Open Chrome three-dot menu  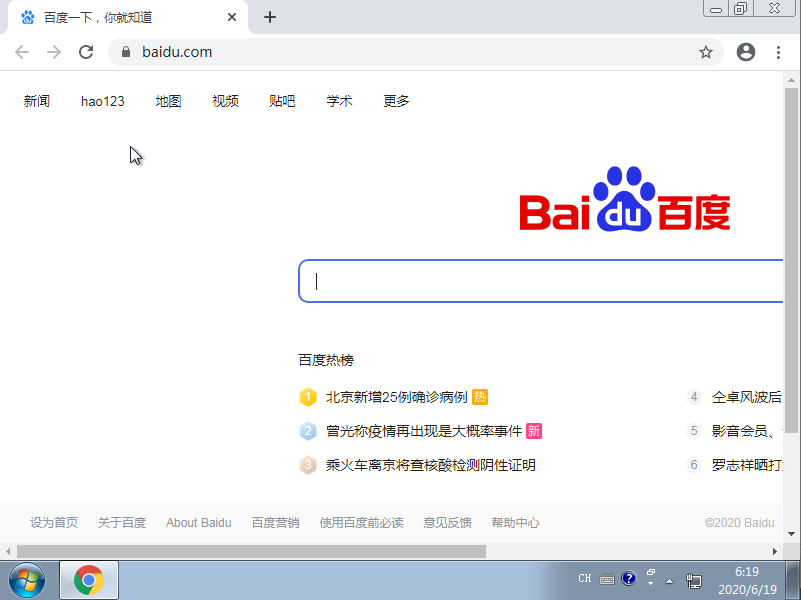pos(778,52)
